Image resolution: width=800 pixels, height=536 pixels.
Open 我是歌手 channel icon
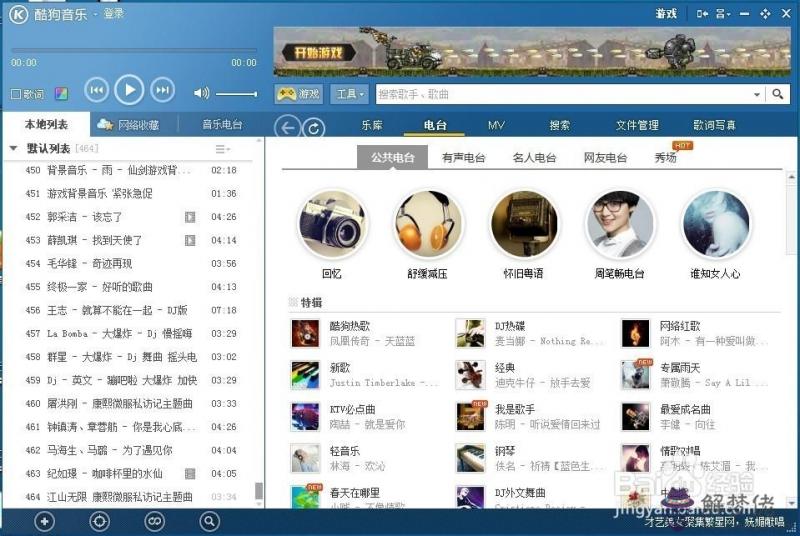click(470, 417)
